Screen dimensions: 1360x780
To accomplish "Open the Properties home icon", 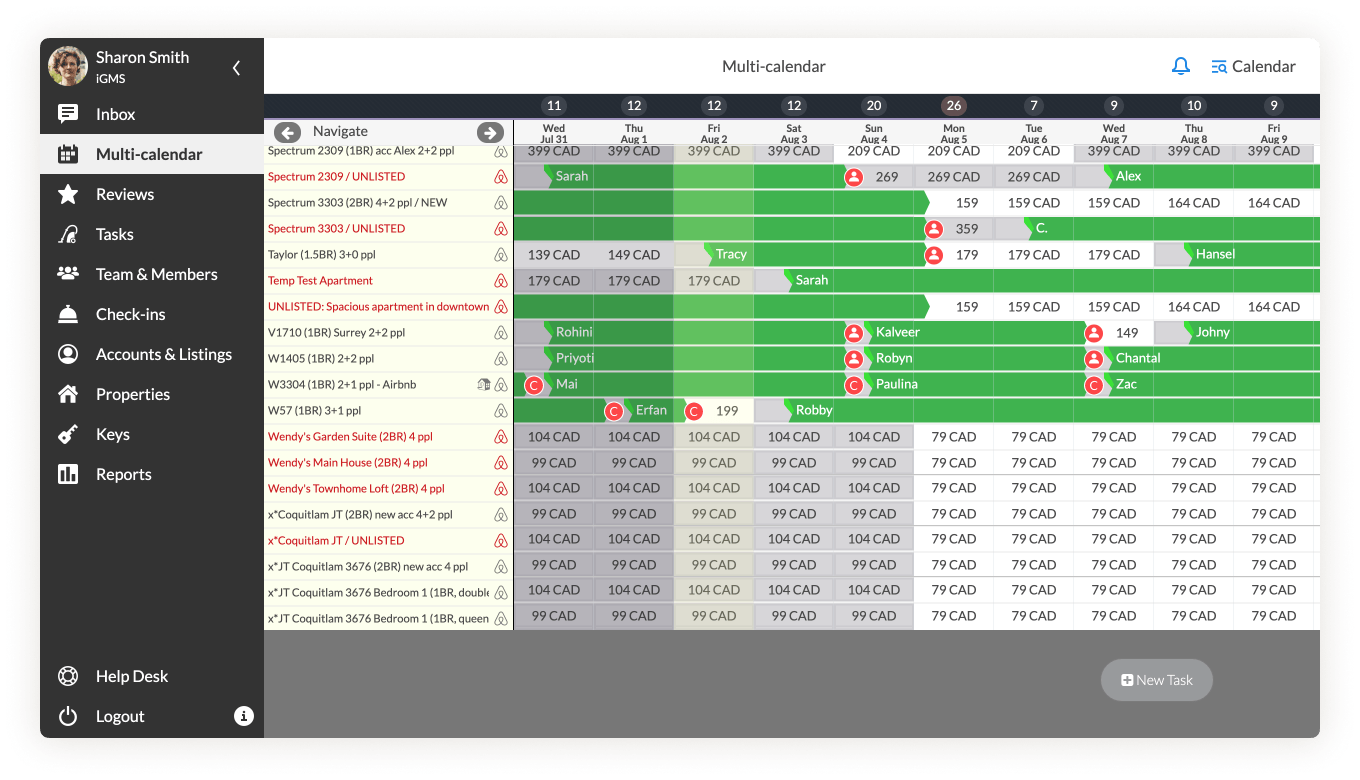I will coord(68,394).
